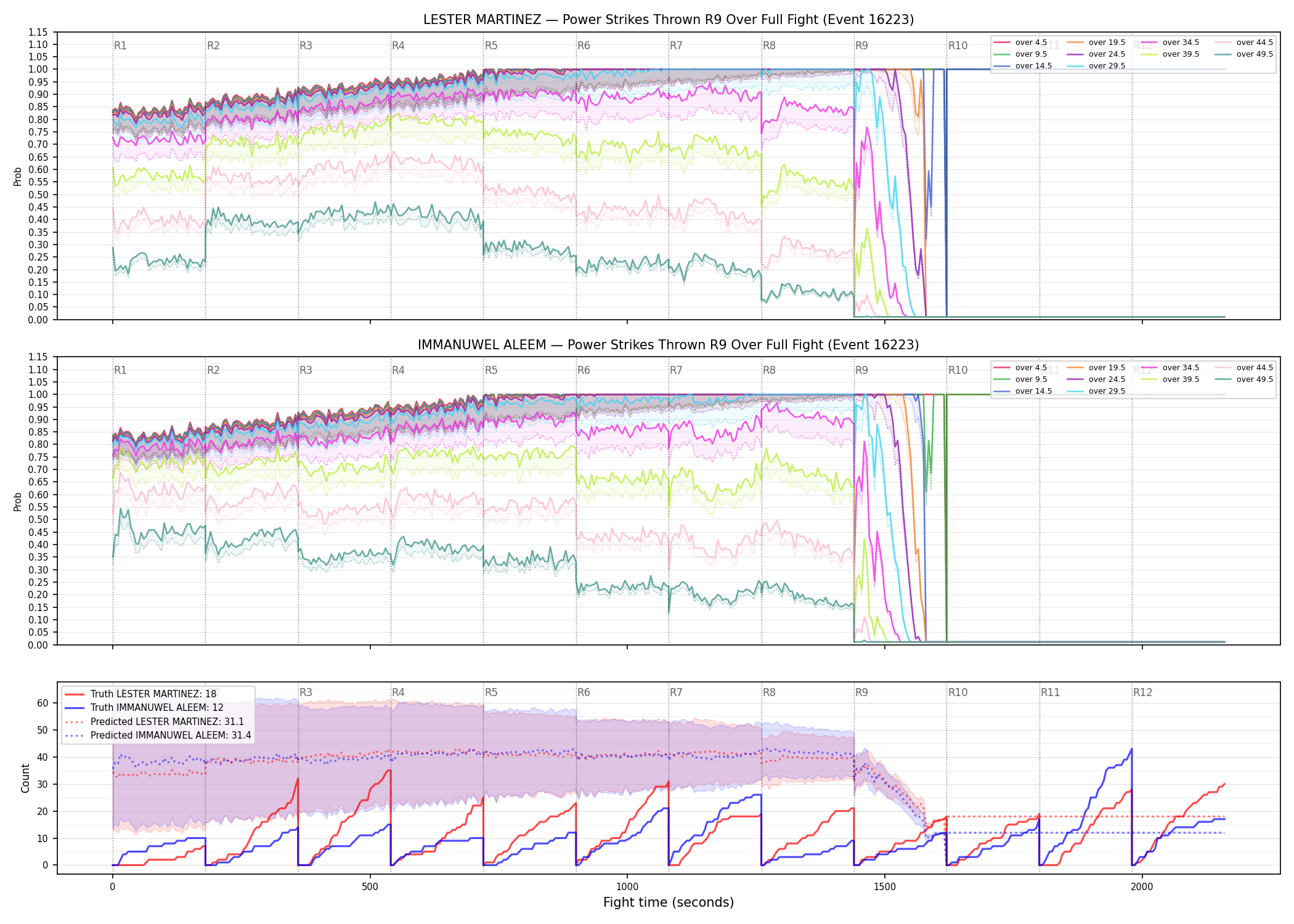1294x924 pixels.
Task: Click 'over 19.5' legend entry in top chart
Action: [x=1096, y=43]
